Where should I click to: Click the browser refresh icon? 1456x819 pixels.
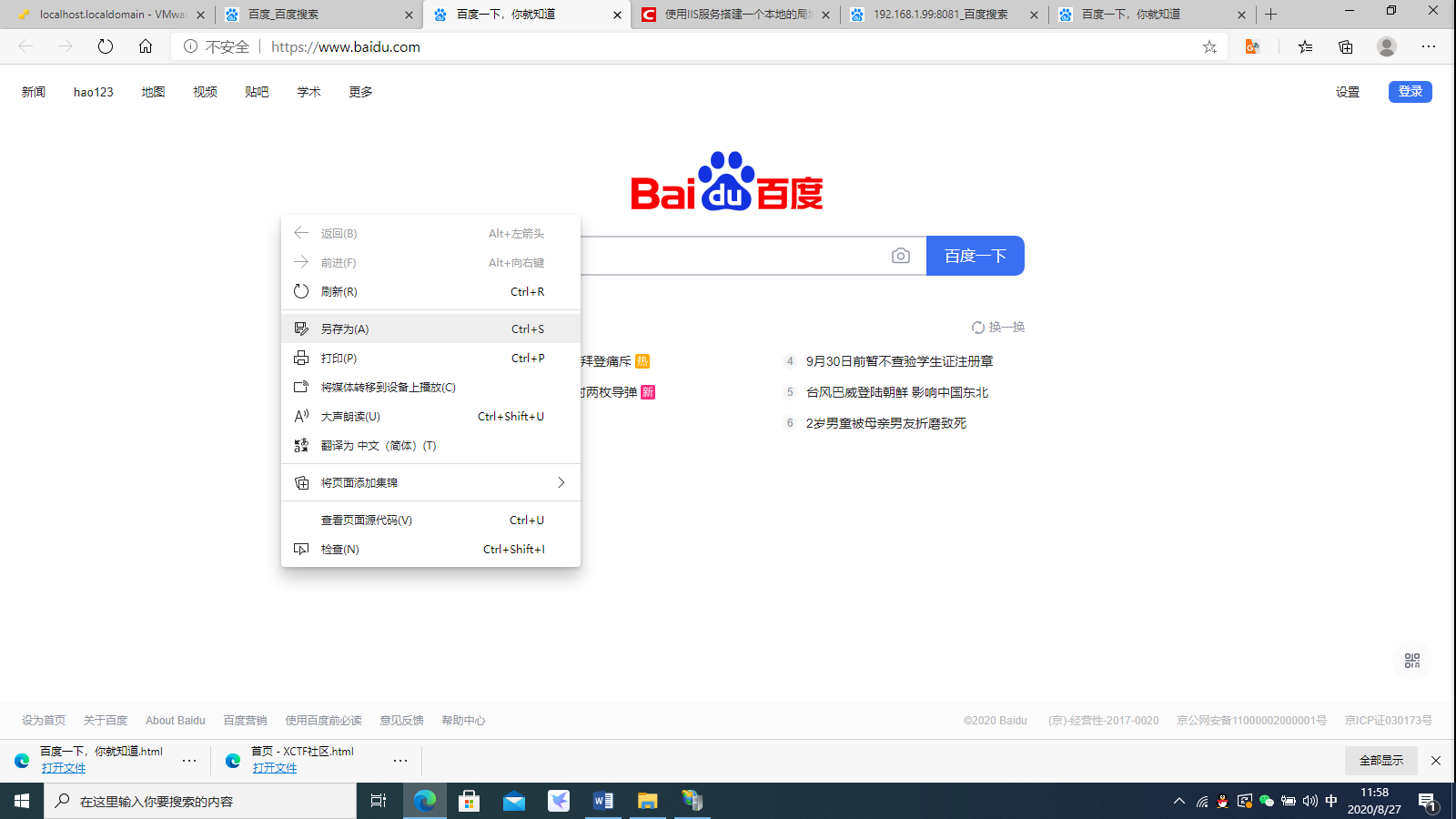click(106, 46)
